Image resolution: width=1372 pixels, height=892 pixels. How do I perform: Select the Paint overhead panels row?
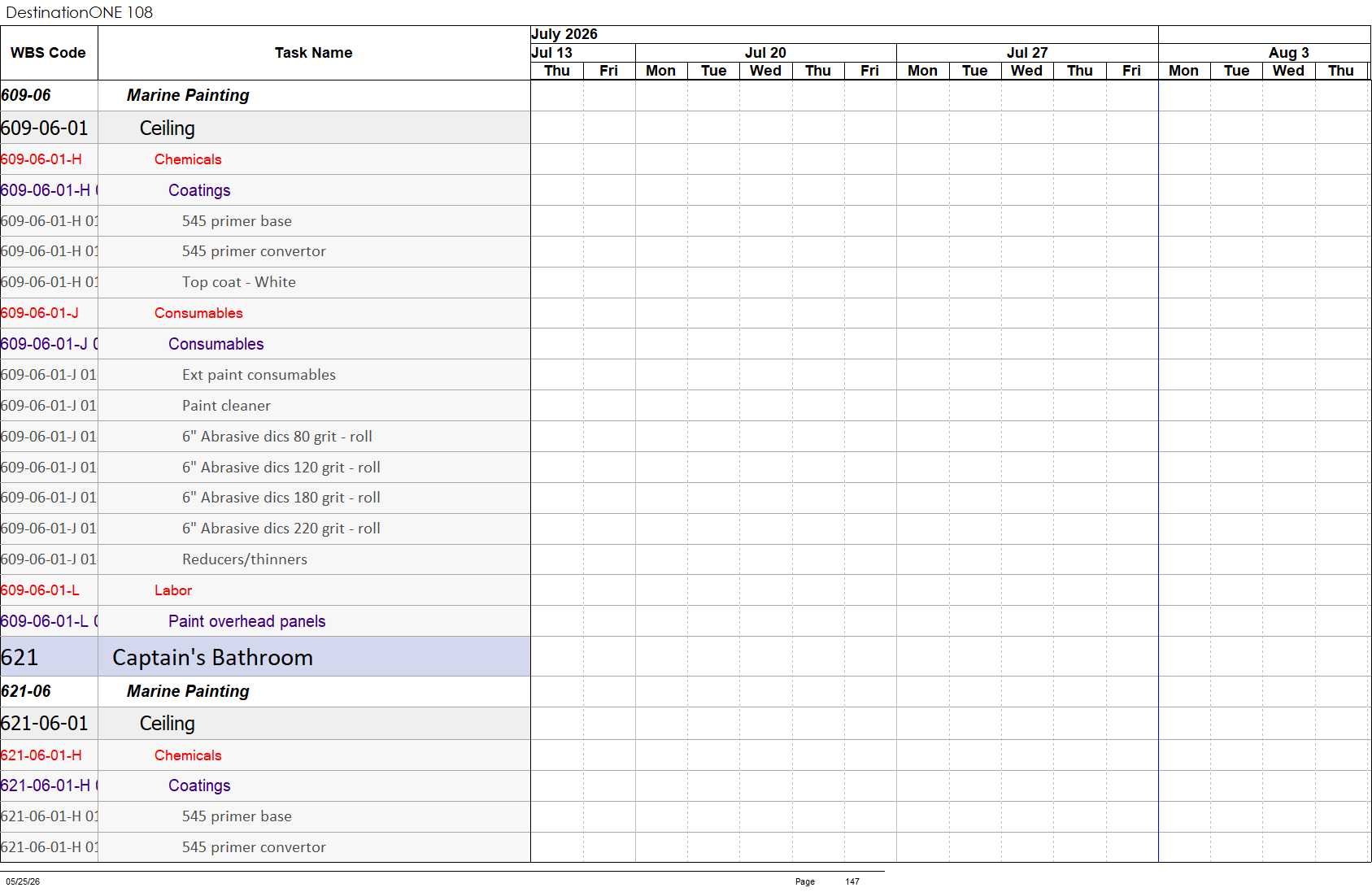[265, 621]
